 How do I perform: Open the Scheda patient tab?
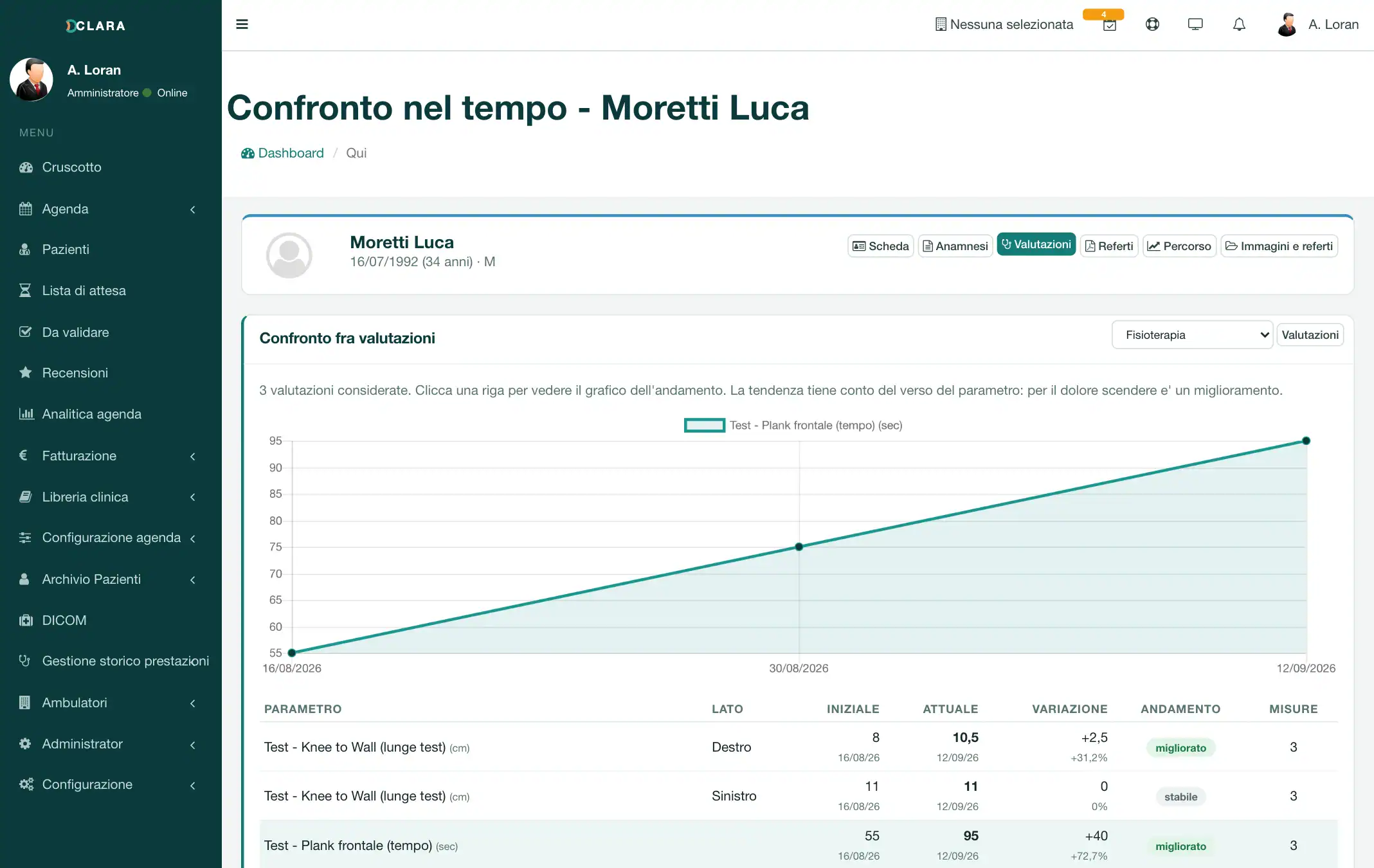880,246
